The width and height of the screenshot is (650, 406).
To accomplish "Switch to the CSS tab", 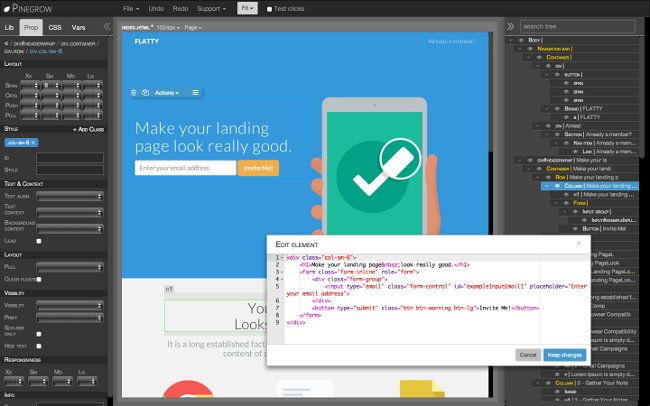I will (x=57, y=26).
